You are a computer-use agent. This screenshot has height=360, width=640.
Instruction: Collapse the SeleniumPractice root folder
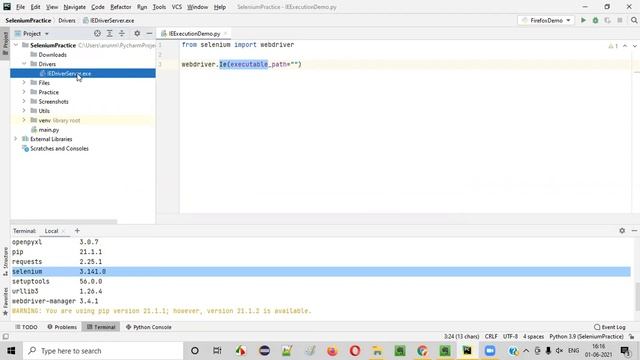(16, 45)
